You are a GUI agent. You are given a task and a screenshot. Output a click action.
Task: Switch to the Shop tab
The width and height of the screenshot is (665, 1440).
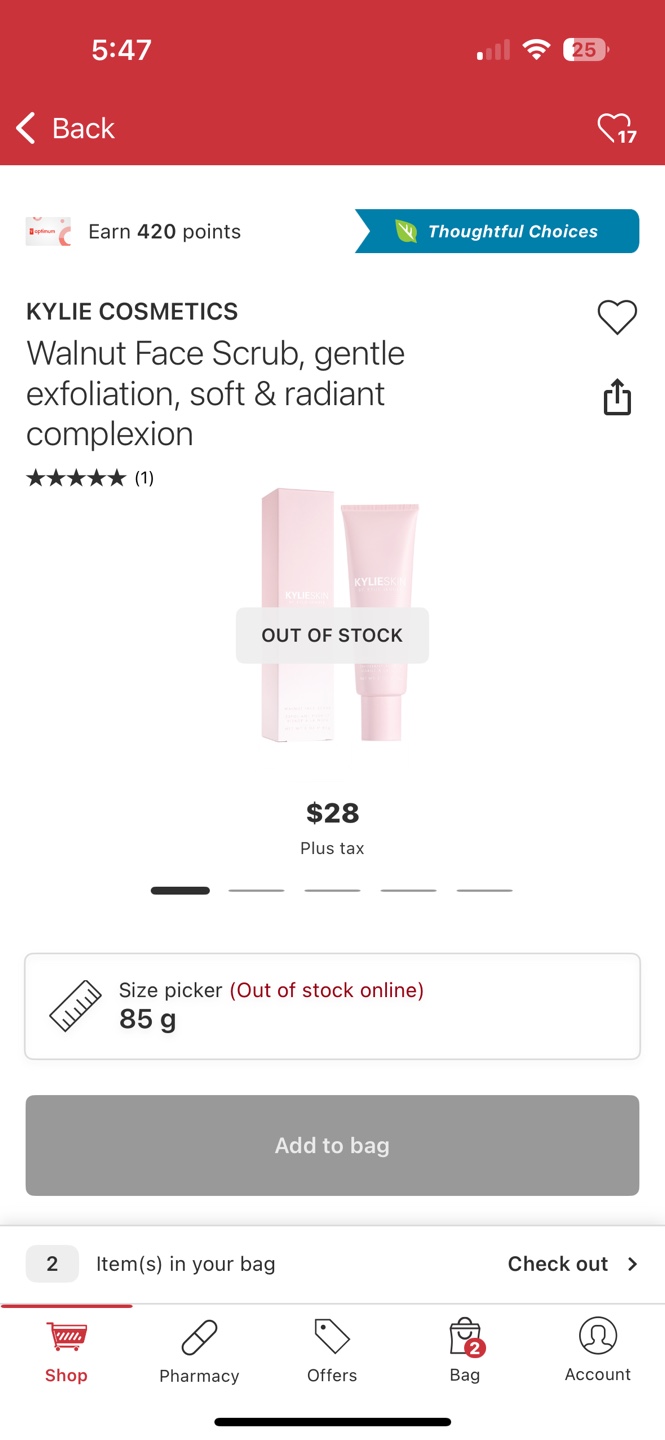tap(66, 1352)
